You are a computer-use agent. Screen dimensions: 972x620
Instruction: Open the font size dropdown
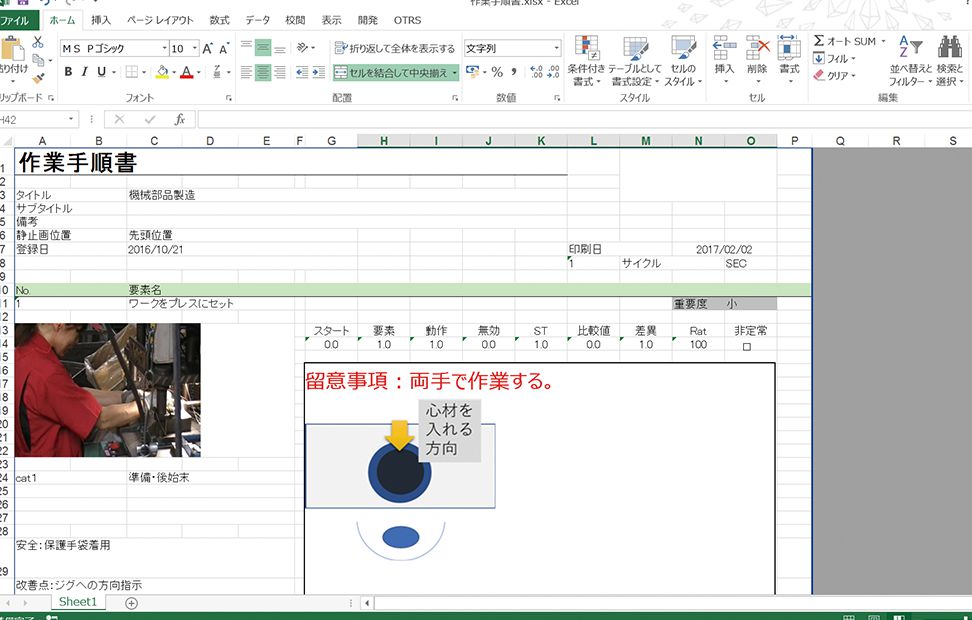pos(193,48)
